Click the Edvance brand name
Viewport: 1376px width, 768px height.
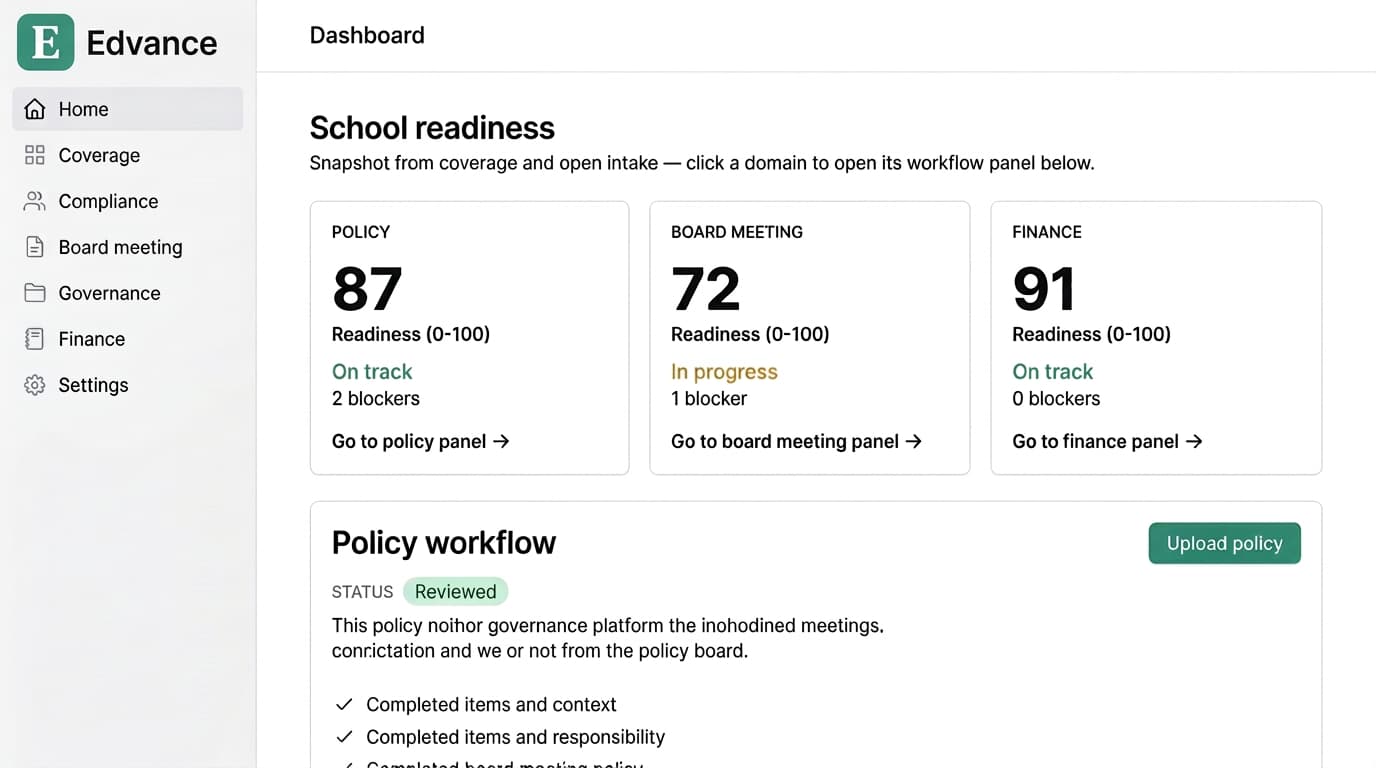(x=152, y=43)
